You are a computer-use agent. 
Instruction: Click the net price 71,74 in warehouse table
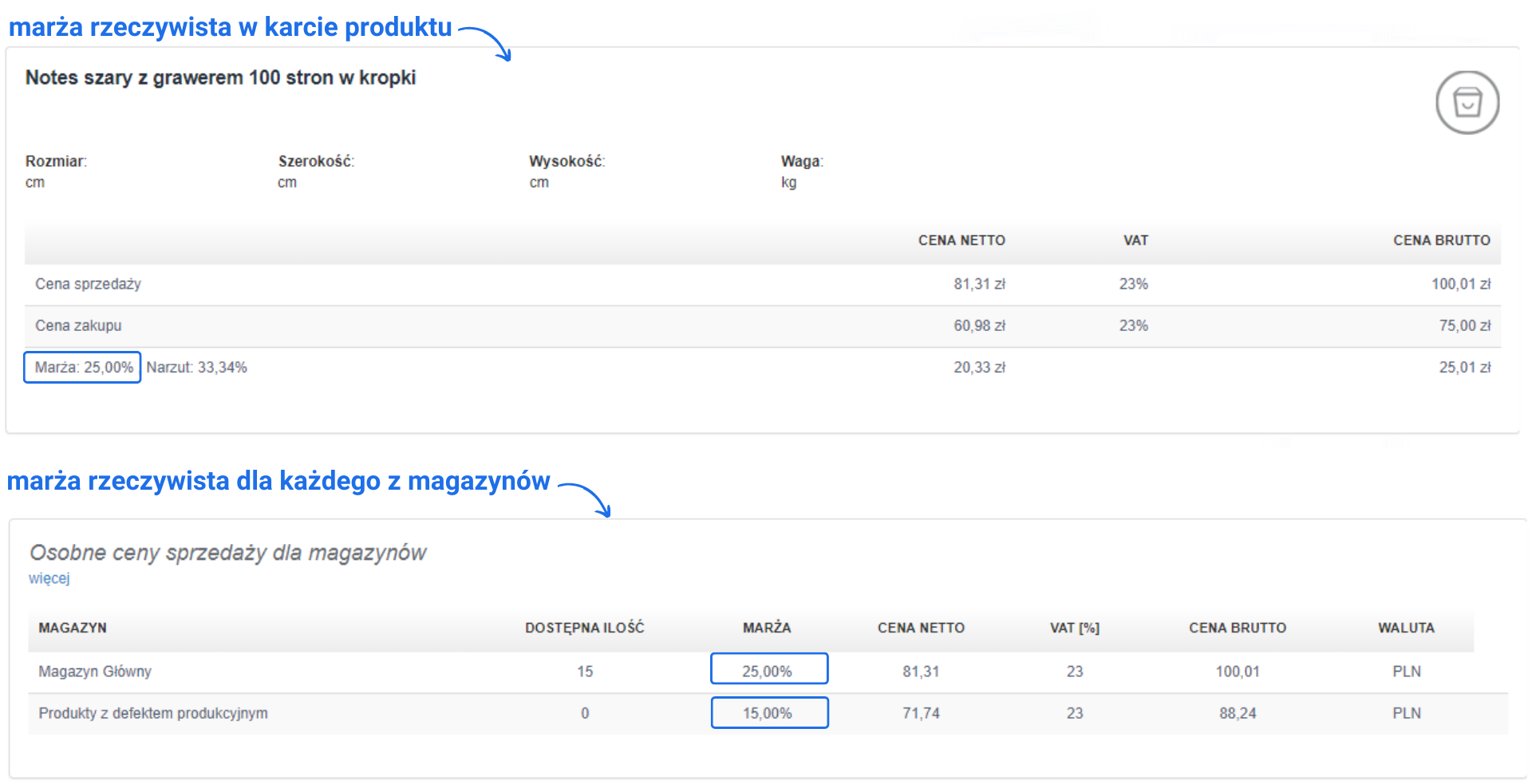click(x=921, y=713)
